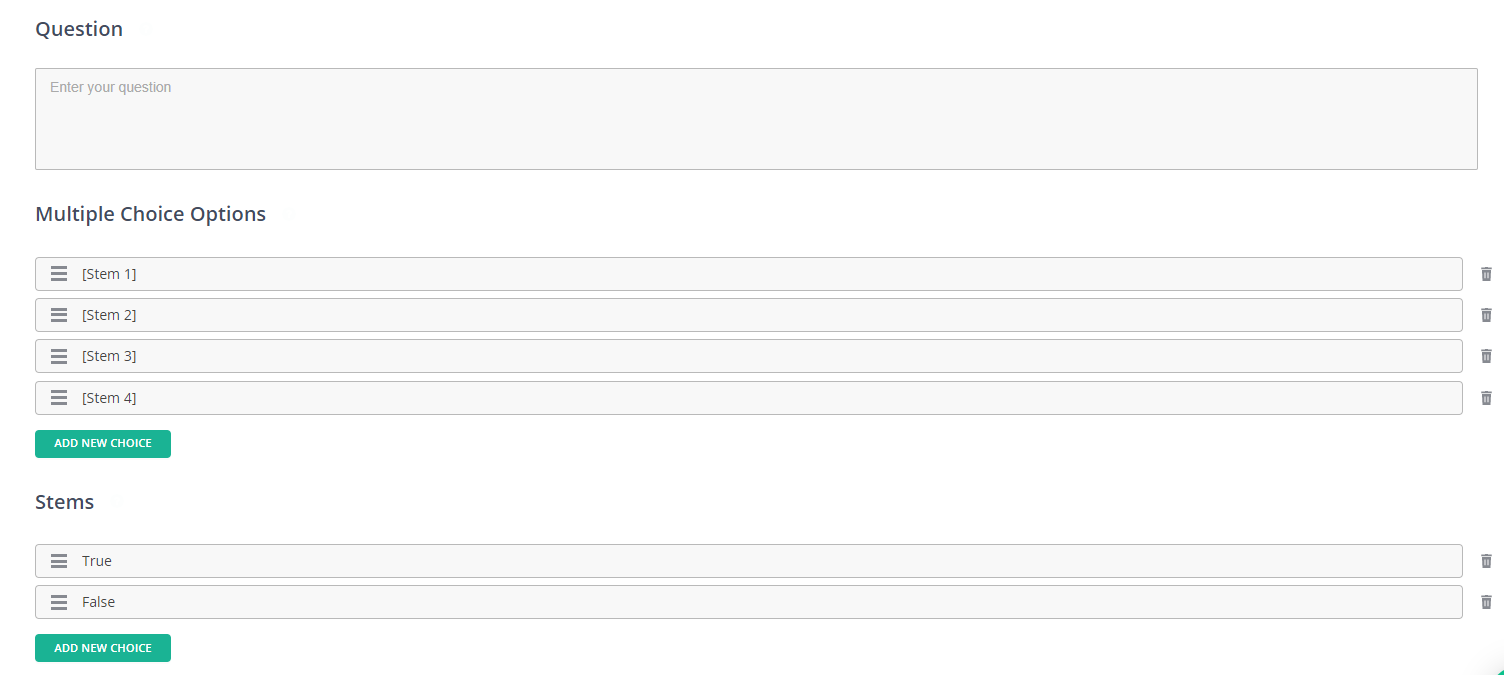Delete the [Stem 2] choice via trash icon
Image resolution: width=1504 pixels, height=675 pixels.
[1486, 315]
